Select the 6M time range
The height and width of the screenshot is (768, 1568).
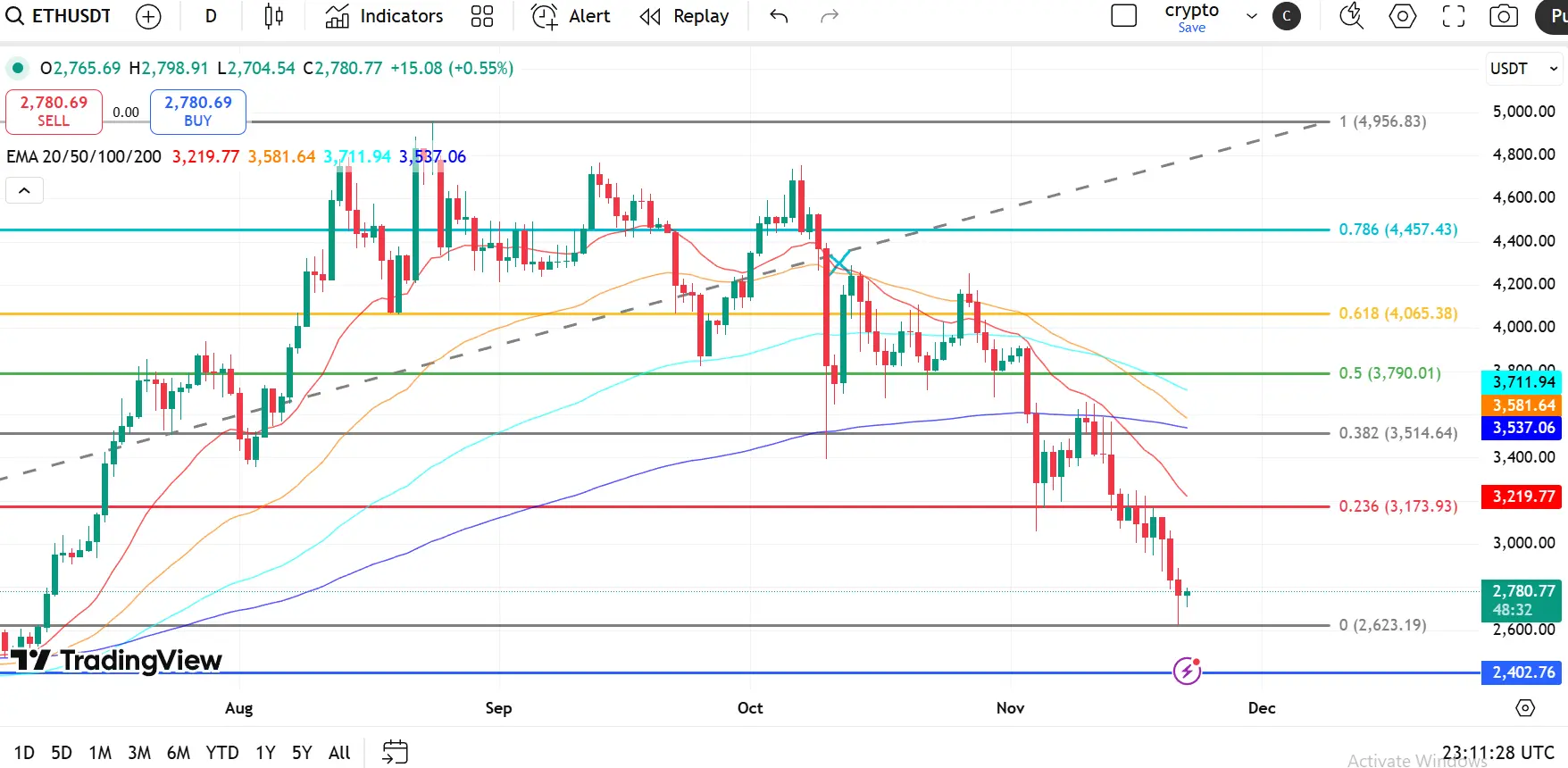click(179, 753)
